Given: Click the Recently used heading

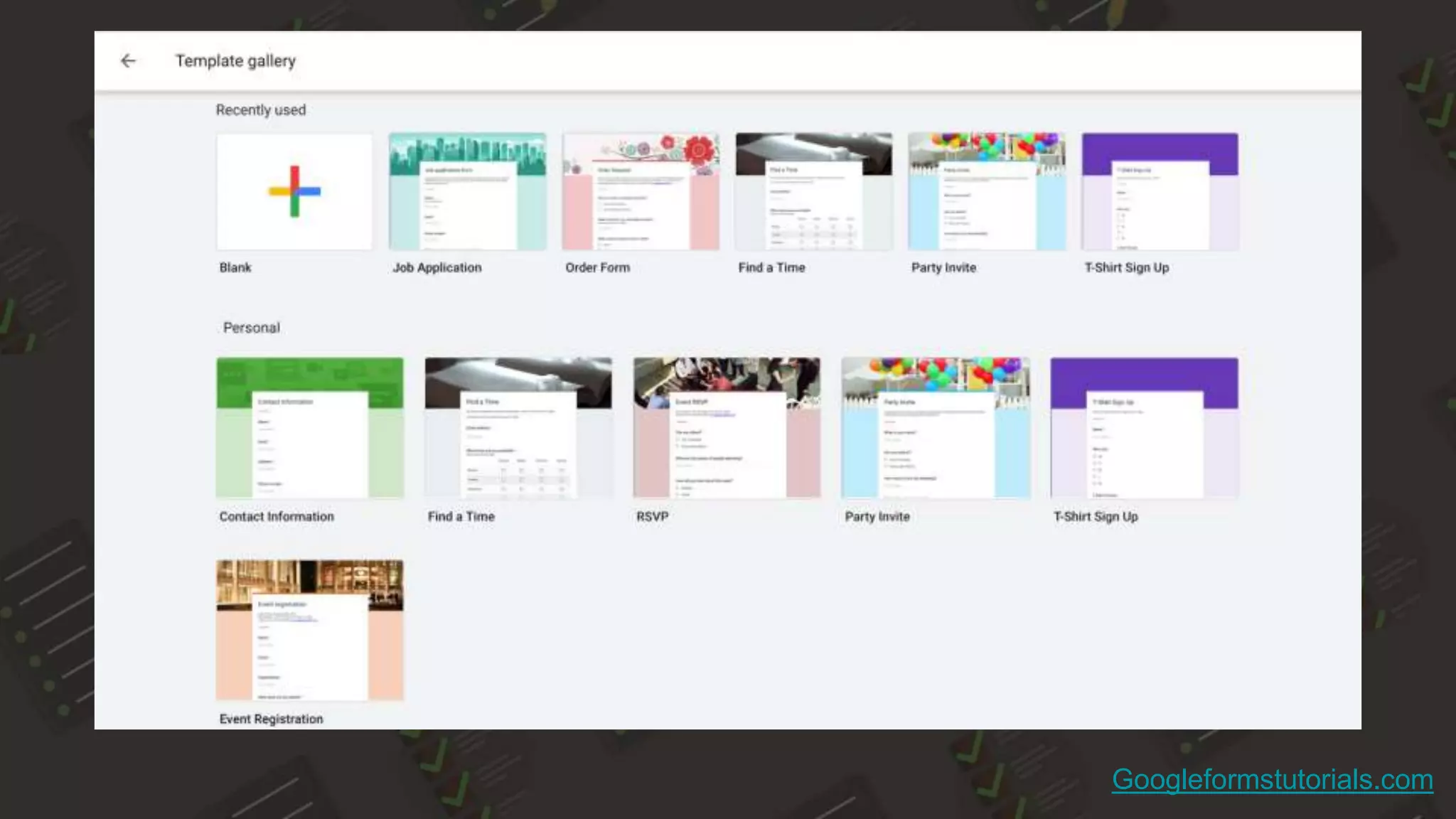Looking at the screenshot, I should 261,110.
